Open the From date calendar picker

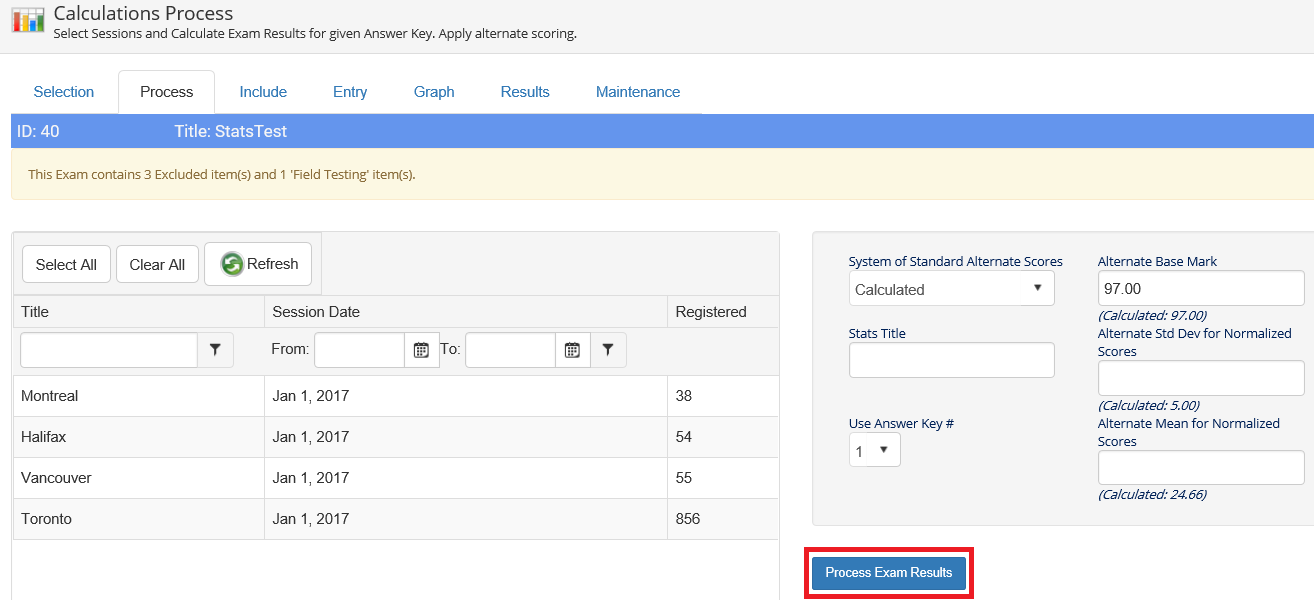point(421,350)
